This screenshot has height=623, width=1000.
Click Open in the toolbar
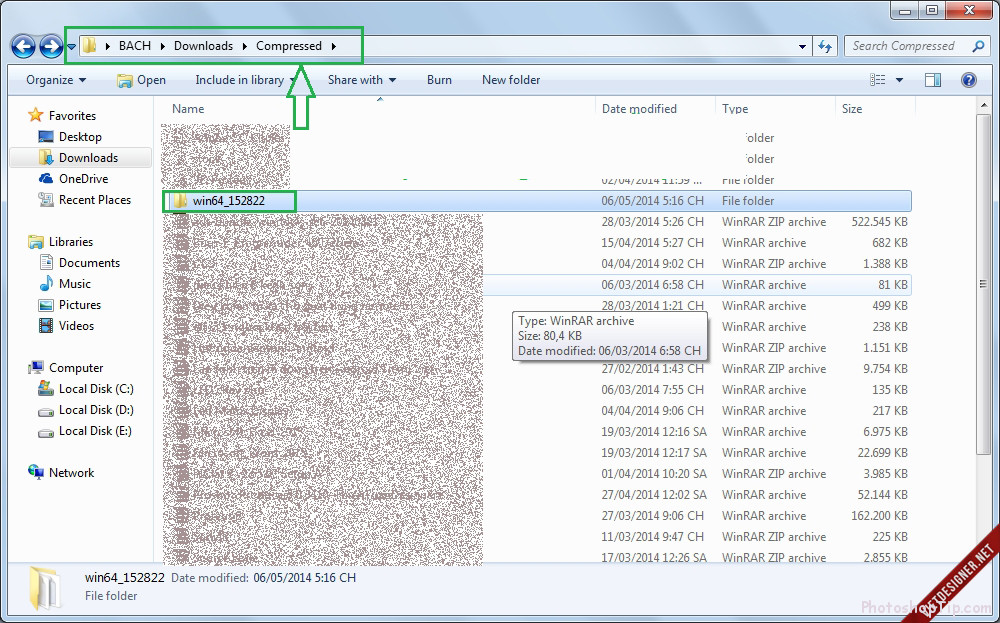pos(142,80)
